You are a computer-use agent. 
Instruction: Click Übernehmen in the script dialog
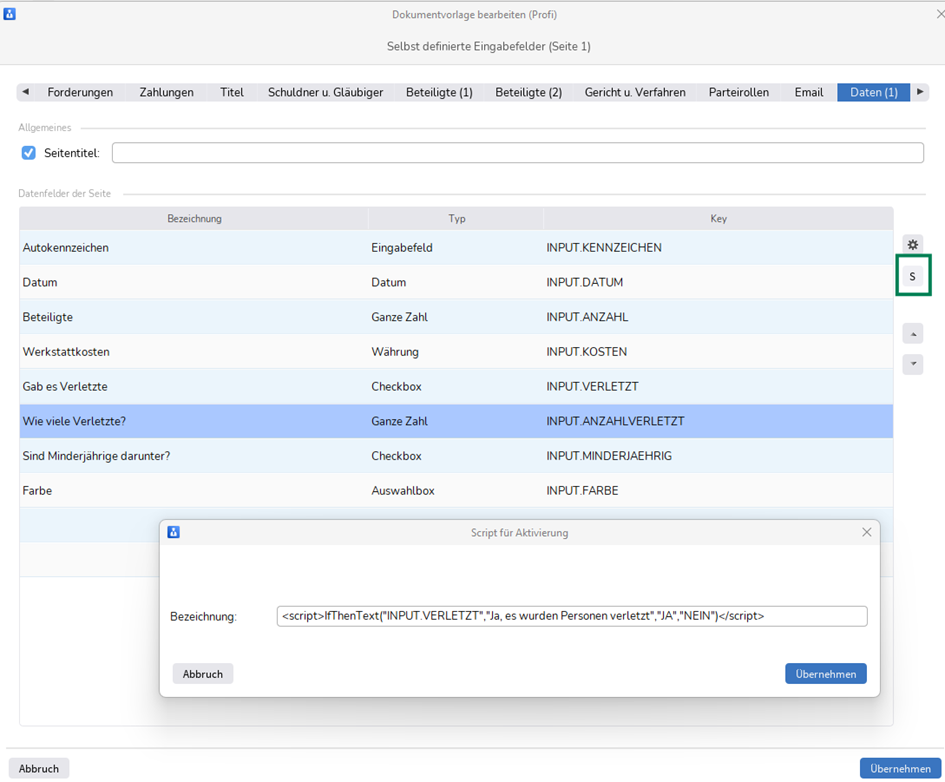826,674
